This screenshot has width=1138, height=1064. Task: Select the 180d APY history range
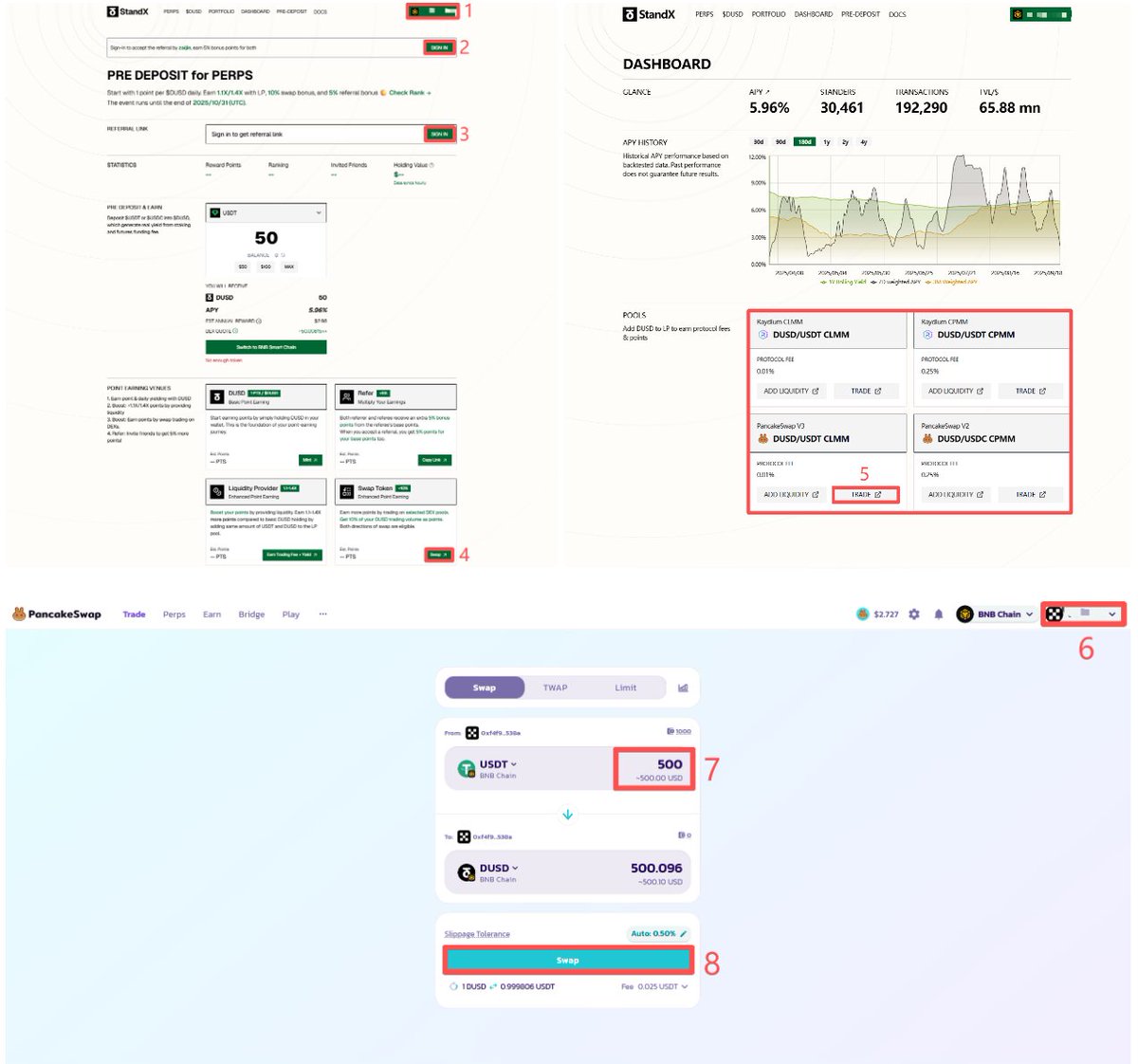804,142
